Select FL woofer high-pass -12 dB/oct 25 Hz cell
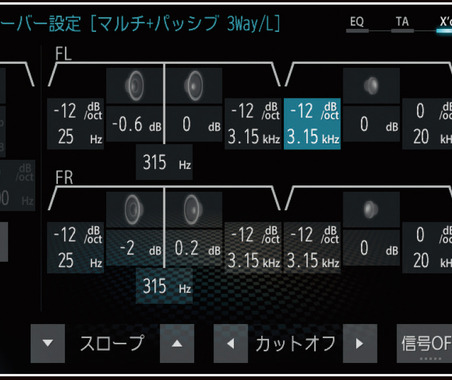 coord(75,124)
